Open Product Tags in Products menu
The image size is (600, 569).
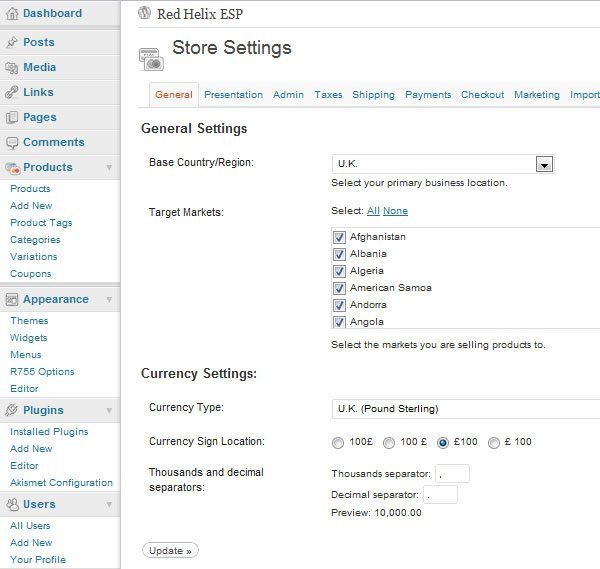point(41,223)
